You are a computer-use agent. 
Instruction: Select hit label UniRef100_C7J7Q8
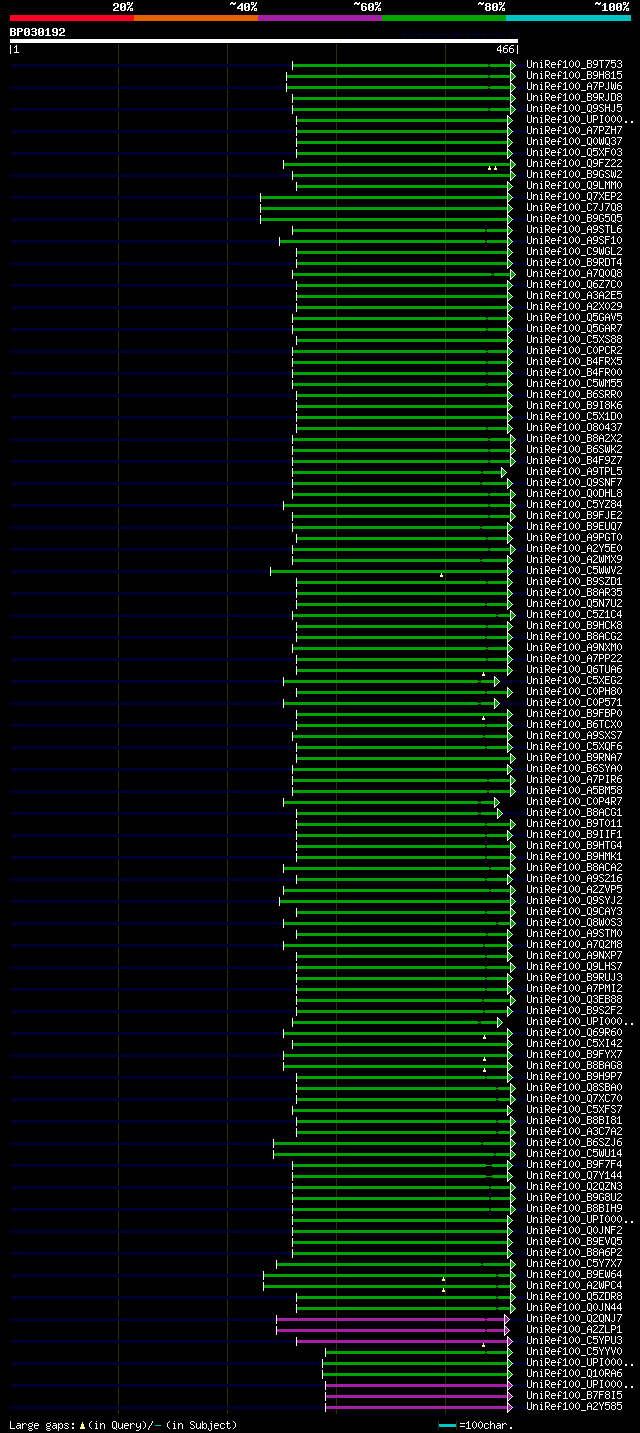point(574,208)
